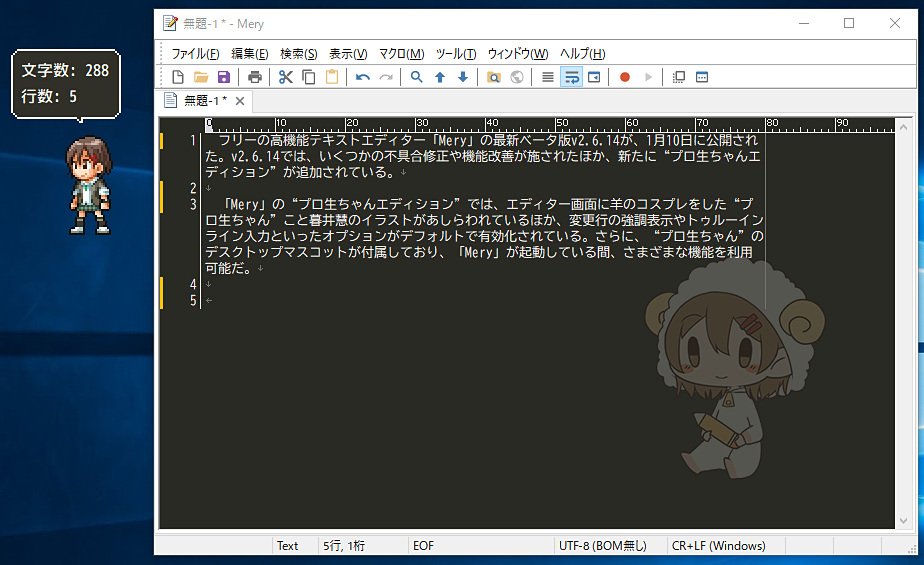Open a file using folder icon
Image resolution: width=924 pixels, height=565 pixels.
point(201,77)
